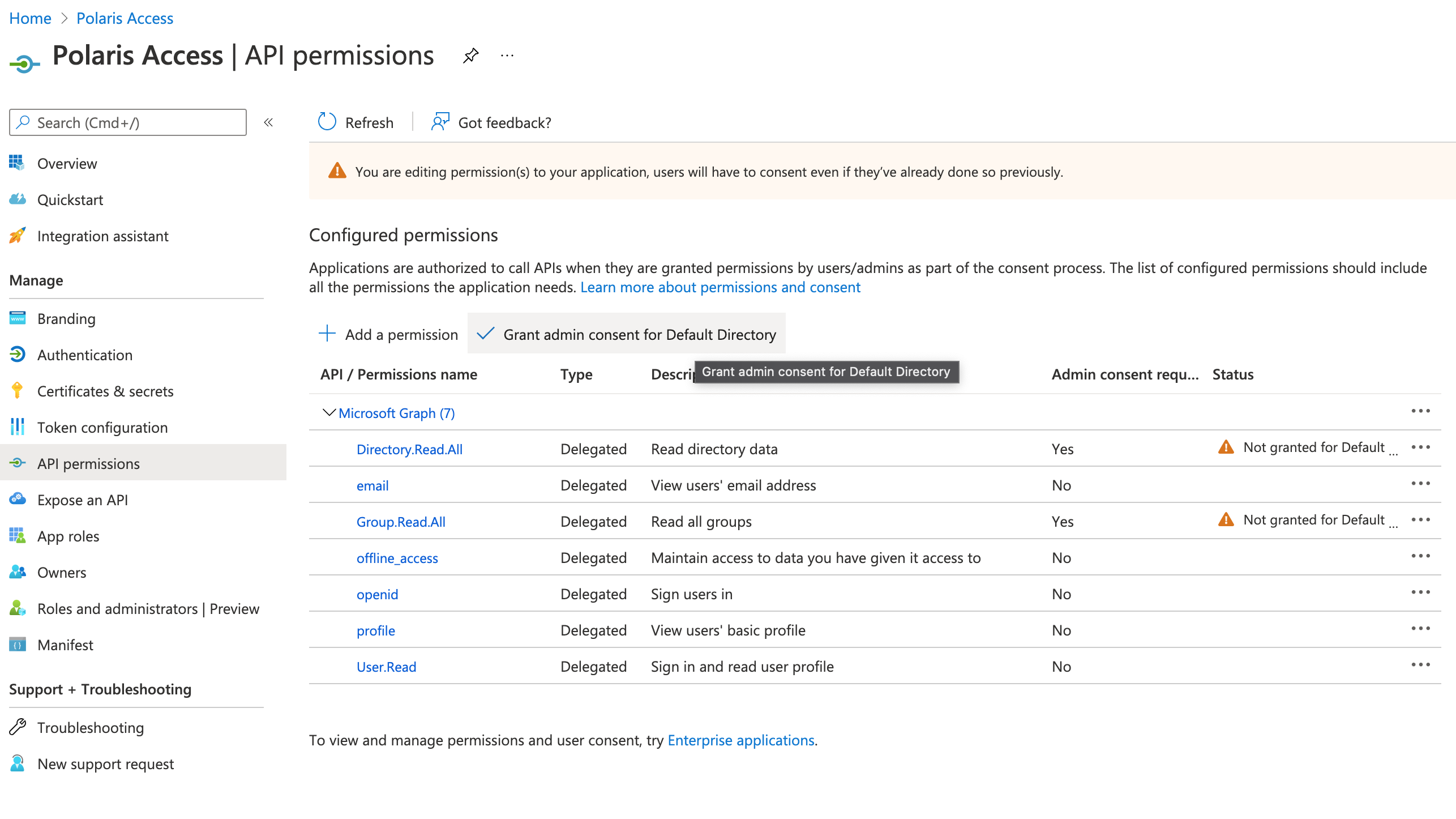Open Learn more about permissions and consent
The image size is (1456, 819).
[720, 288]
